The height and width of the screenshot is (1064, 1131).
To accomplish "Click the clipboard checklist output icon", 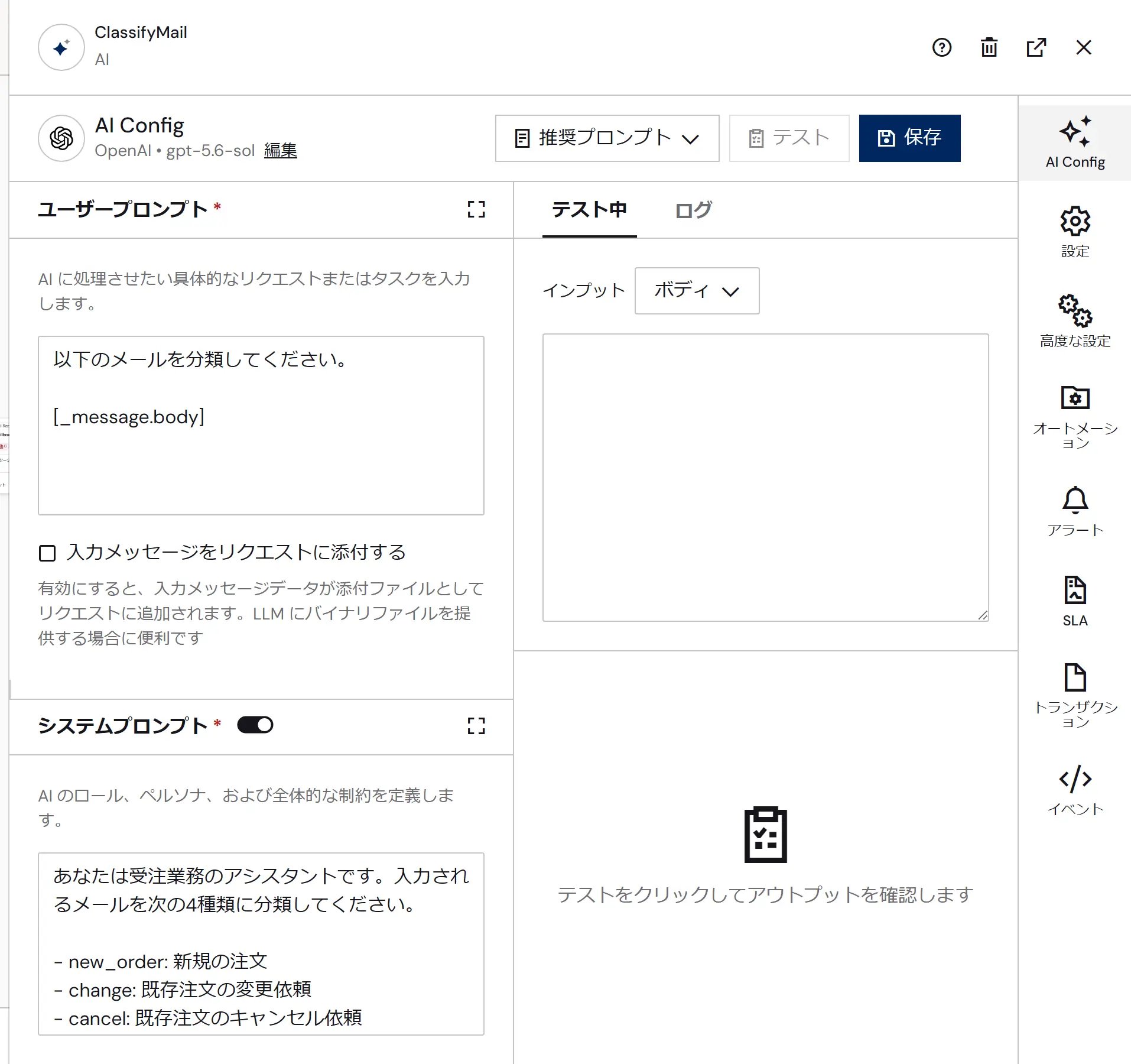I will tap(765, 835).
